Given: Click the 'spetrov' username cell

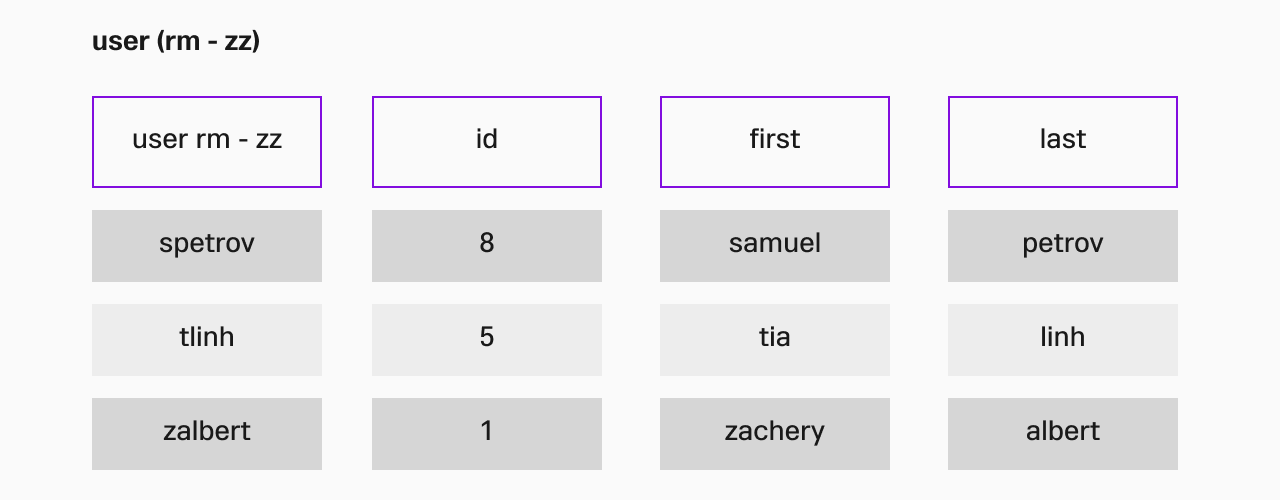Looking at the screenshot, I should point(207,246).
